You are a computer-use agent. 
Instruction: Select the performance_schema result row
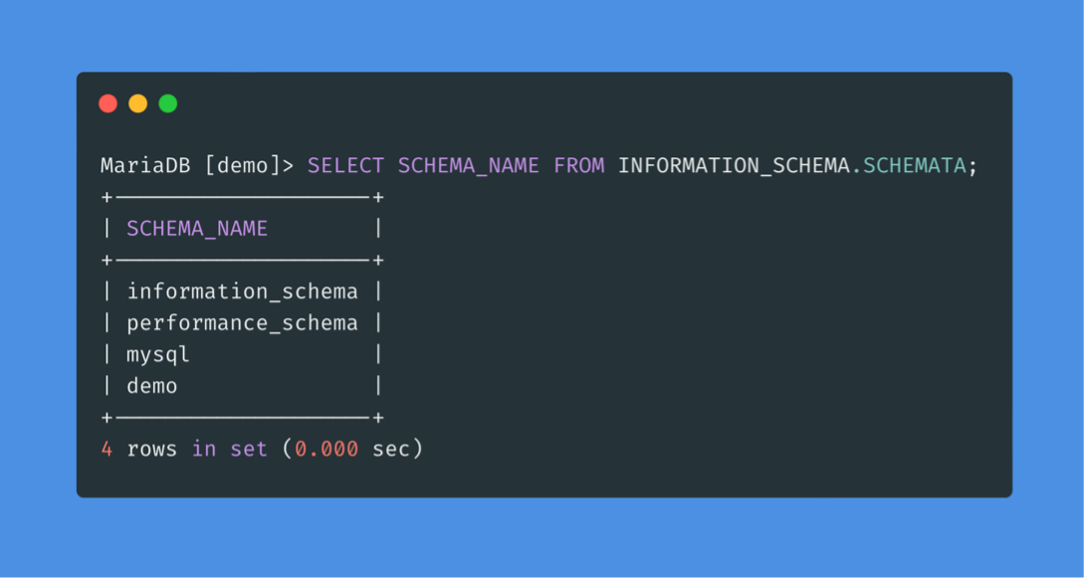pyautogui.click(x=242, y=323)
